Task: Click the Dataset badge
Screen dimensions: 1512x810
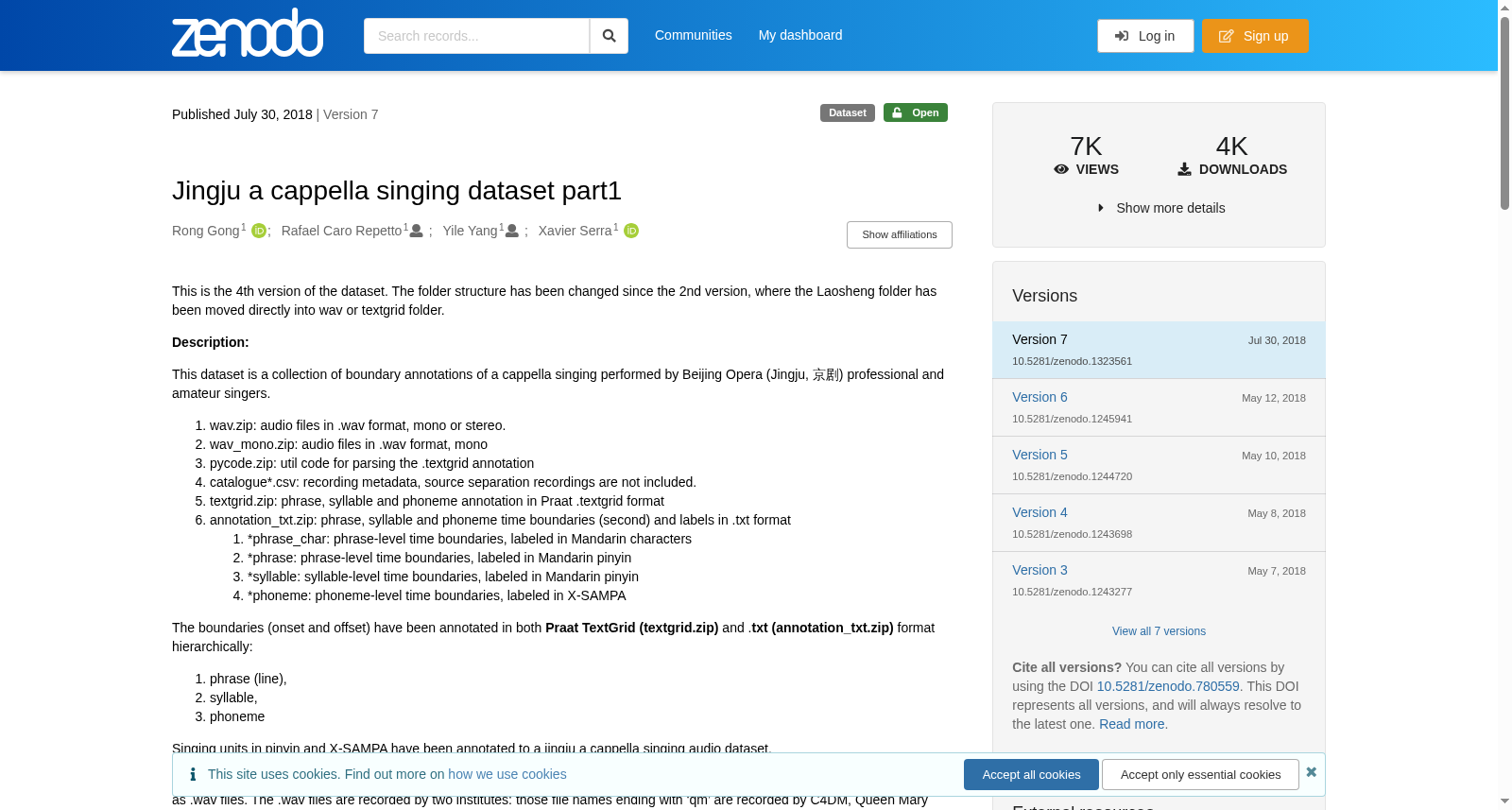Action: click(x=847, y=112)
